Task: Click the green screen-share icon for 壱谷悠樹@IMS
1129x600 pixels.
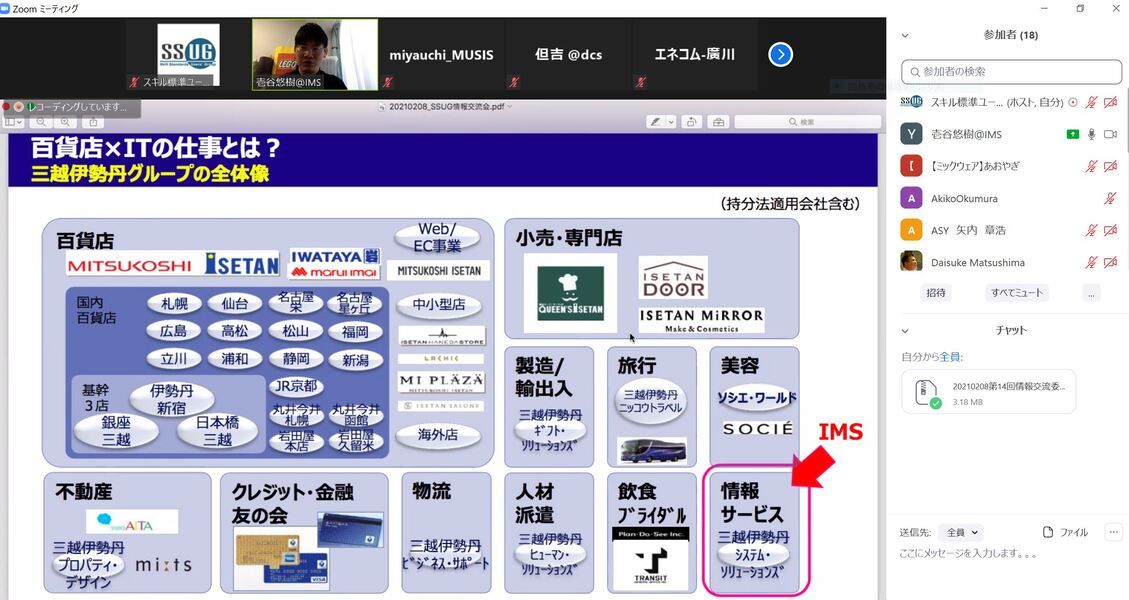Action: [1073, 134]
